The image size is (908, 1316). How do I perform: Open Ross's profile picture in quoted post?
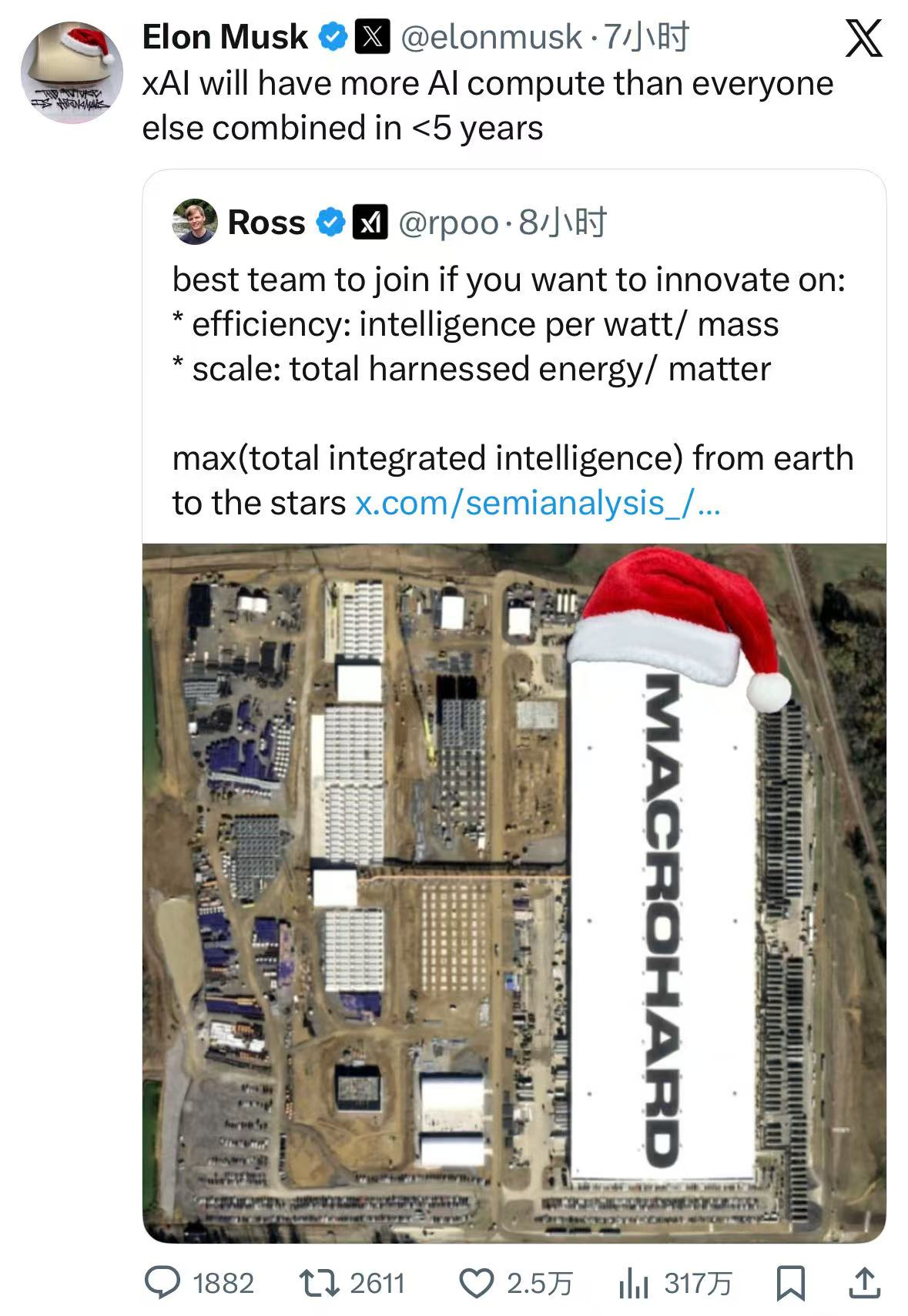point(194,222)
